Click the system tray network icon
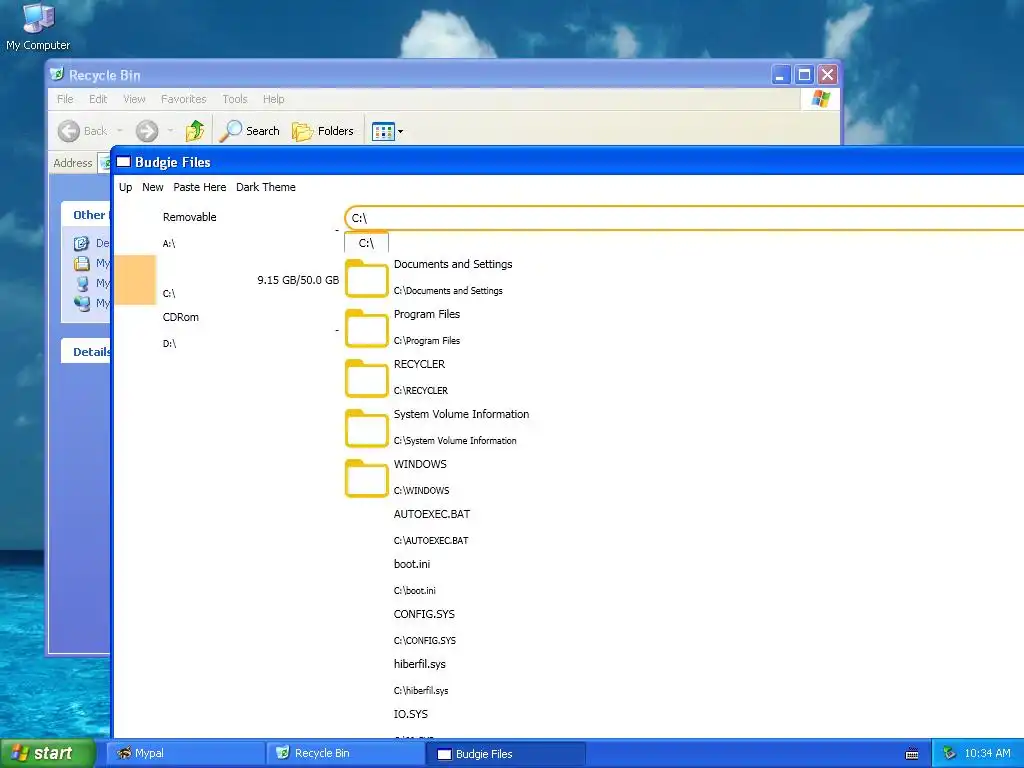 point(949,754)
